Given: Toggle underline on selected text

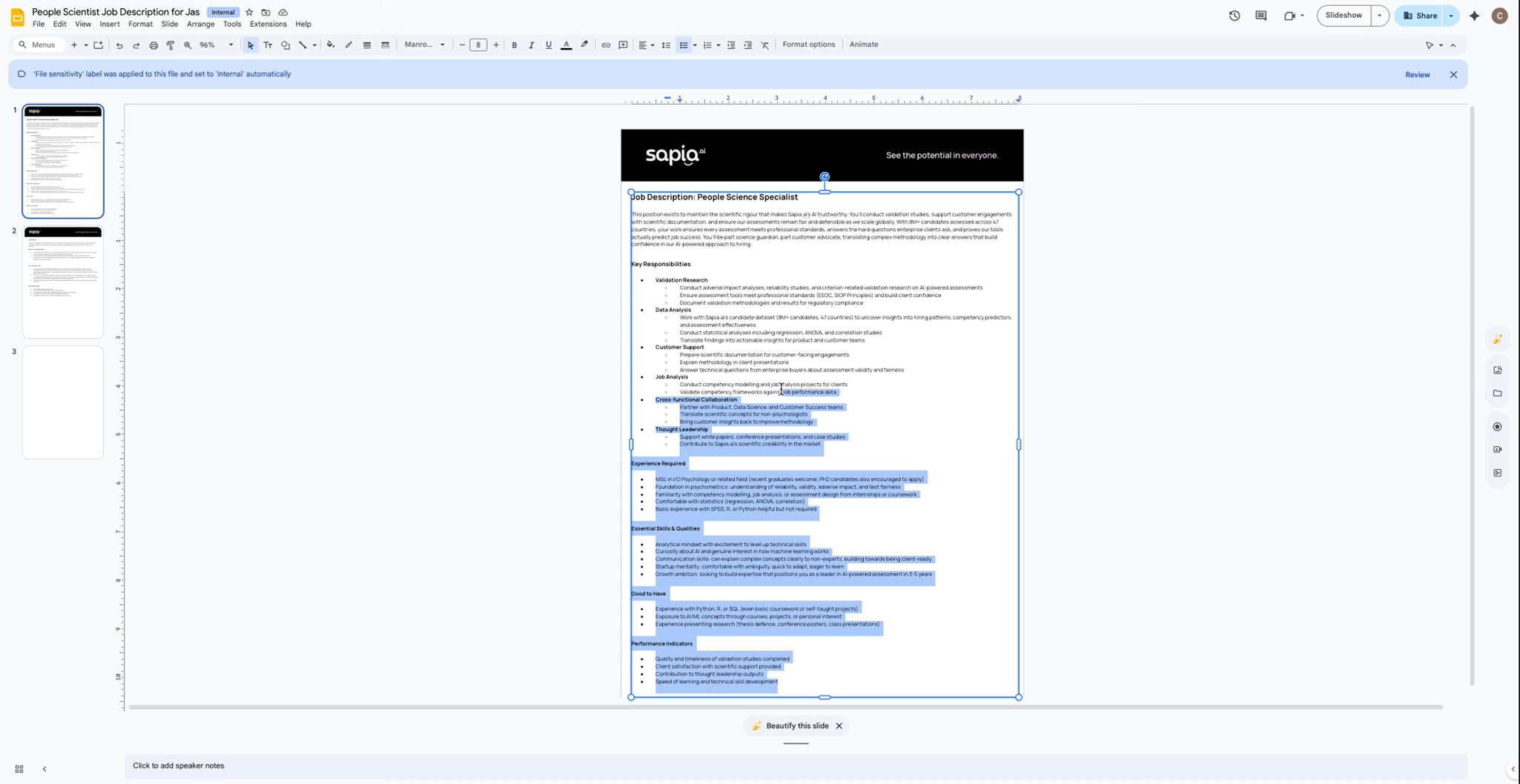Looking at the screenshot, I should [549, 45].
